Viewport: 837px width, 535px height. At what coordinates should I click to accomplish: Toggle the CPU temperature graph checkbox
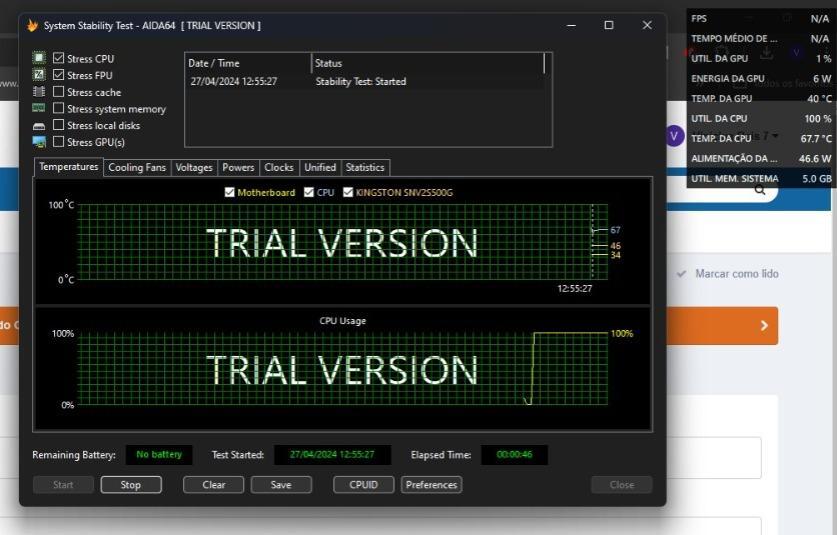tap(309, 192)
